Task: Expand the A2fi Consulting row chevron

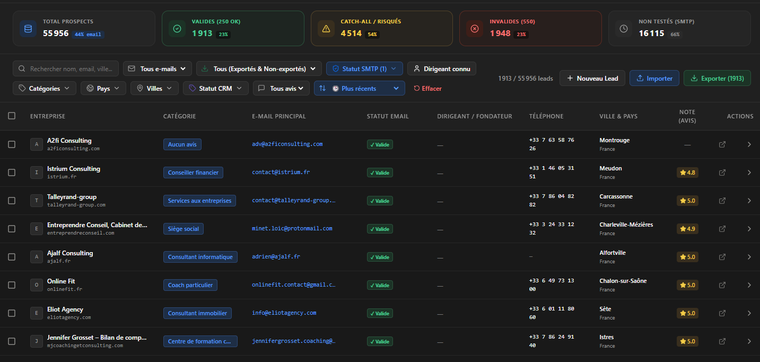Action: 749,144
